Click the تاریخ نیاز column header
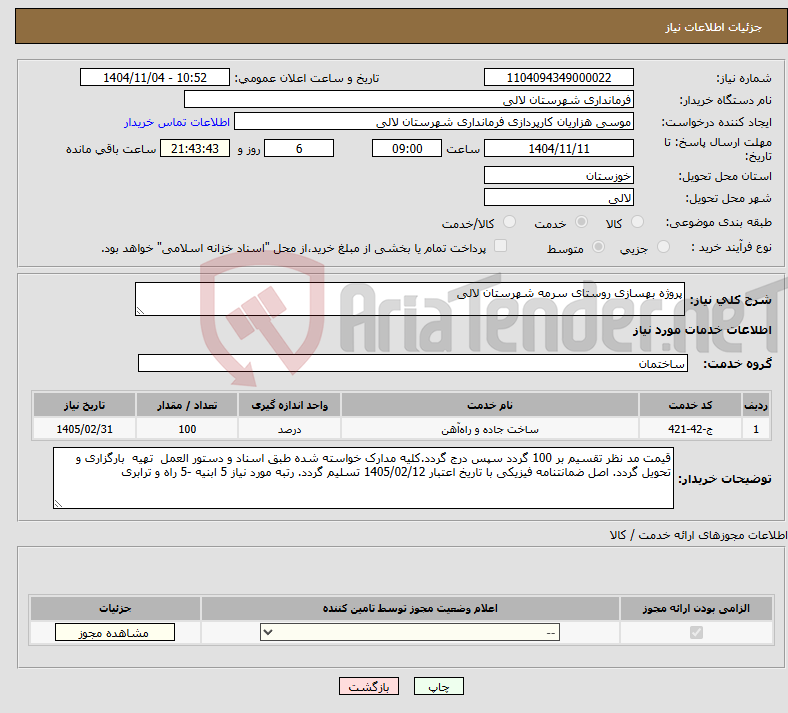The width and height of the screenshot is (788, 713). [x=84, y=405]
